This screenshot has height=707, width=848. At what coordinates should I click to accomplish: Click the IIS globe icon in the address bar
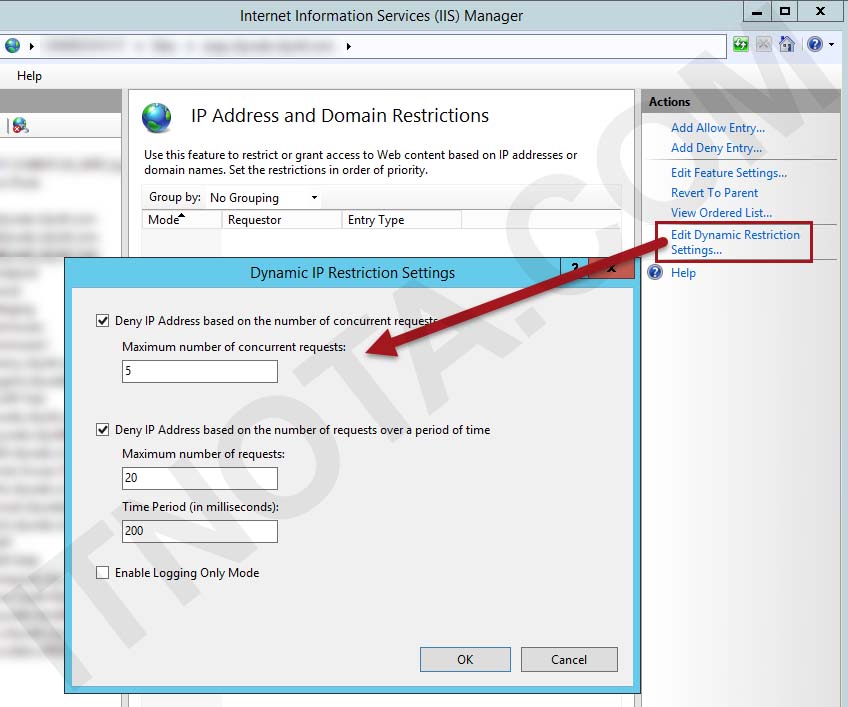pos(13,45)
